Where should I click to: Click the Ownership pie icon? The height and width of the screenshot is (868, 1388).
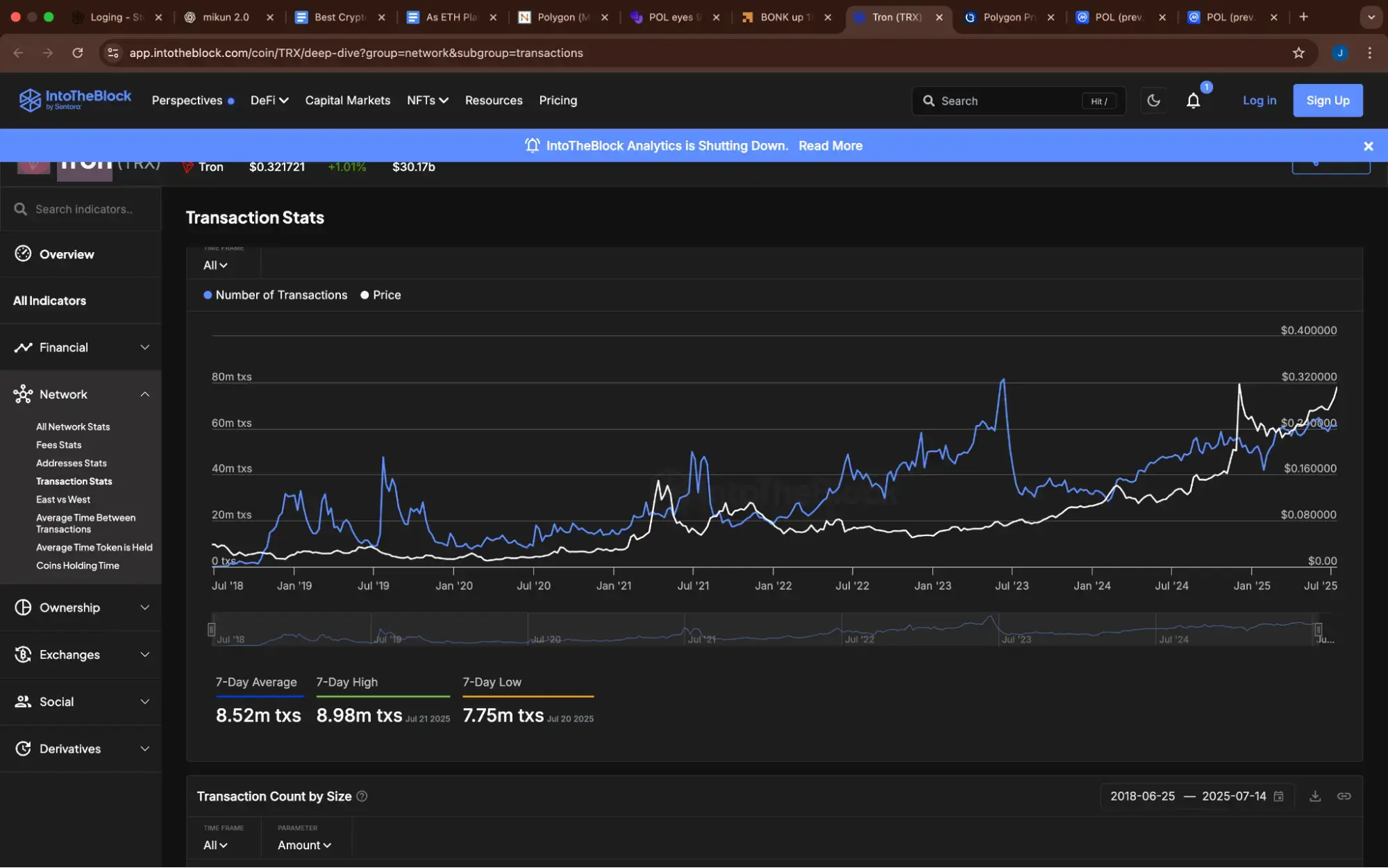23,608
